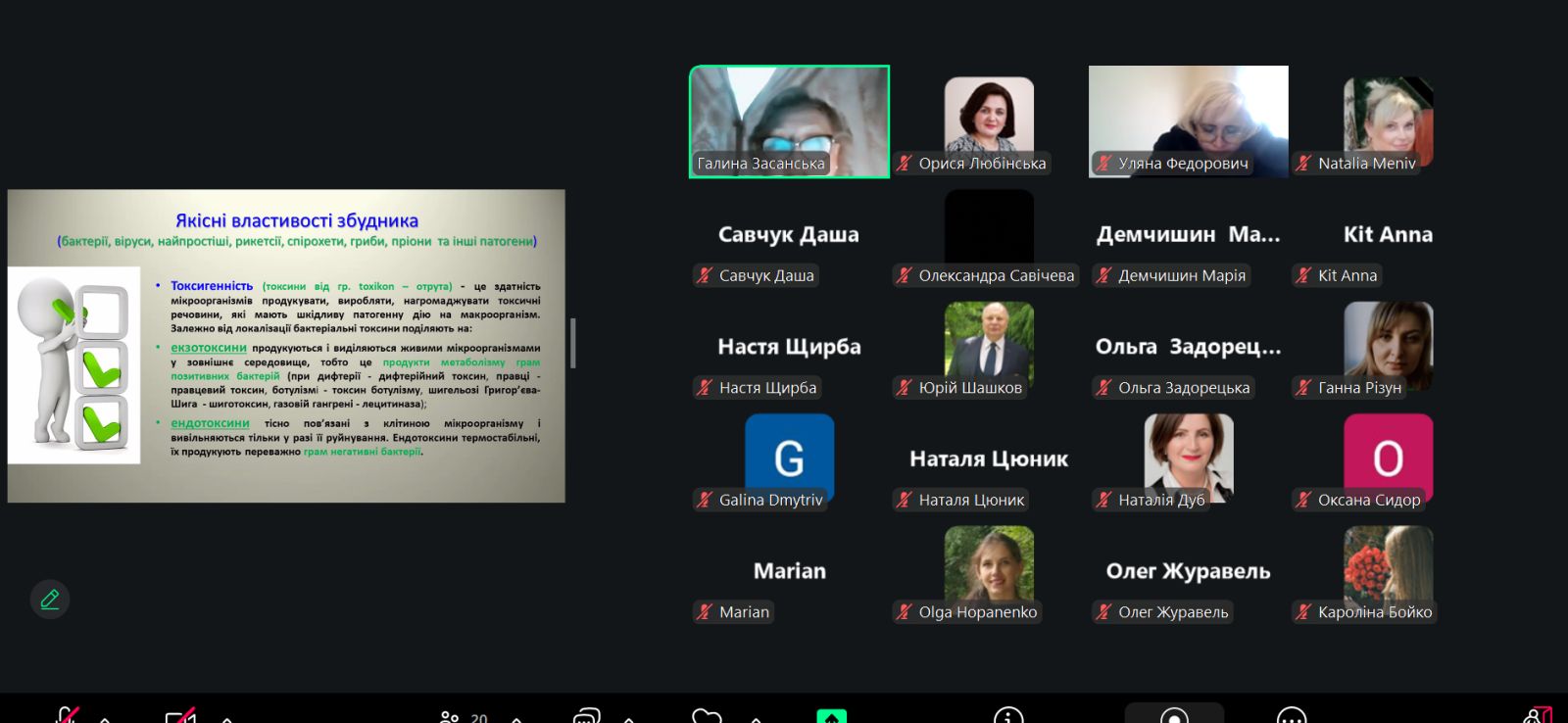
Task: Click the record button in toolbar
Action: (1174, 716)
